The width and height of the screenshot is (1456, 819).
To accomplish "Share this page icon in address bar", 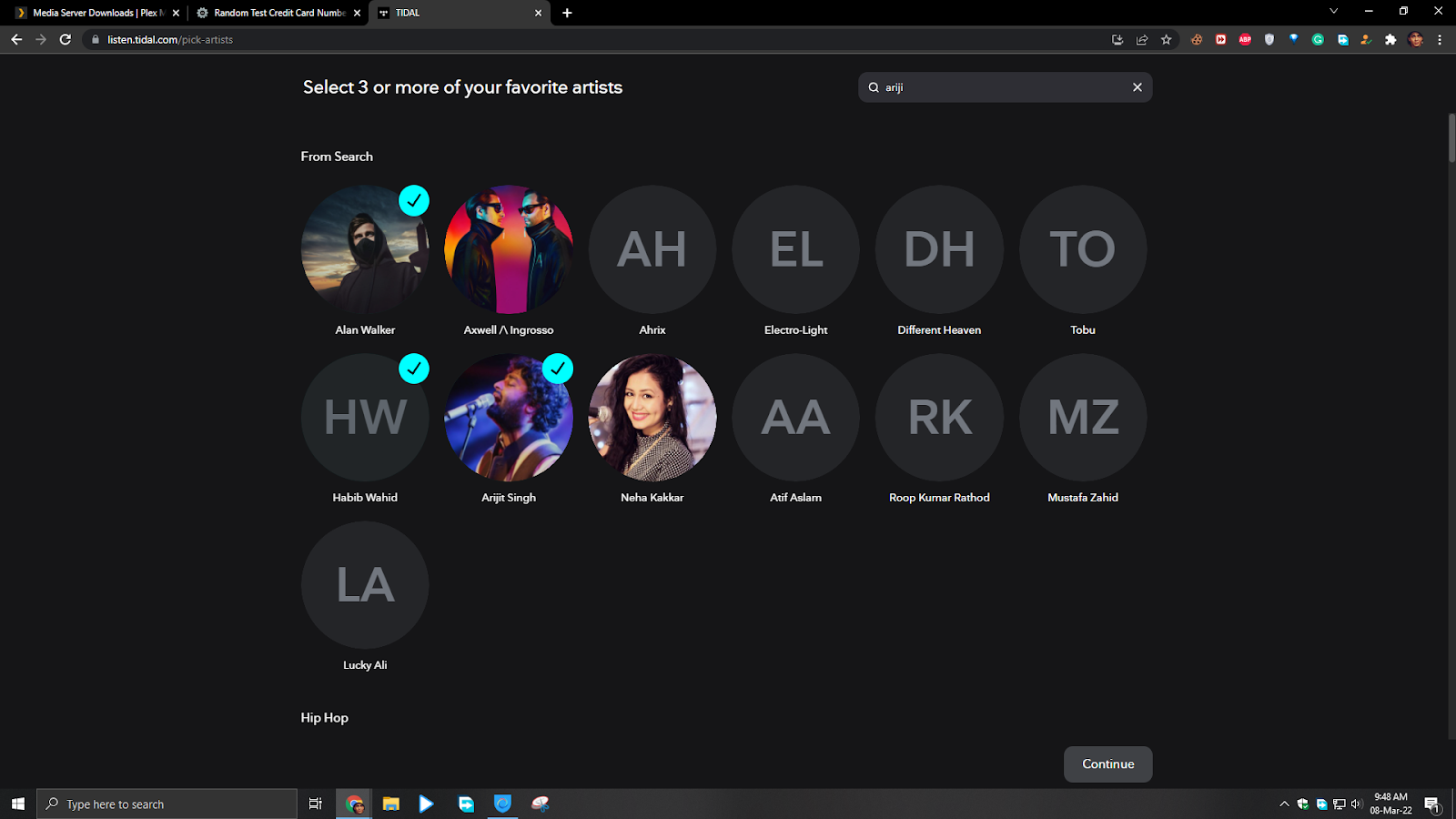I will [1142, 39].
